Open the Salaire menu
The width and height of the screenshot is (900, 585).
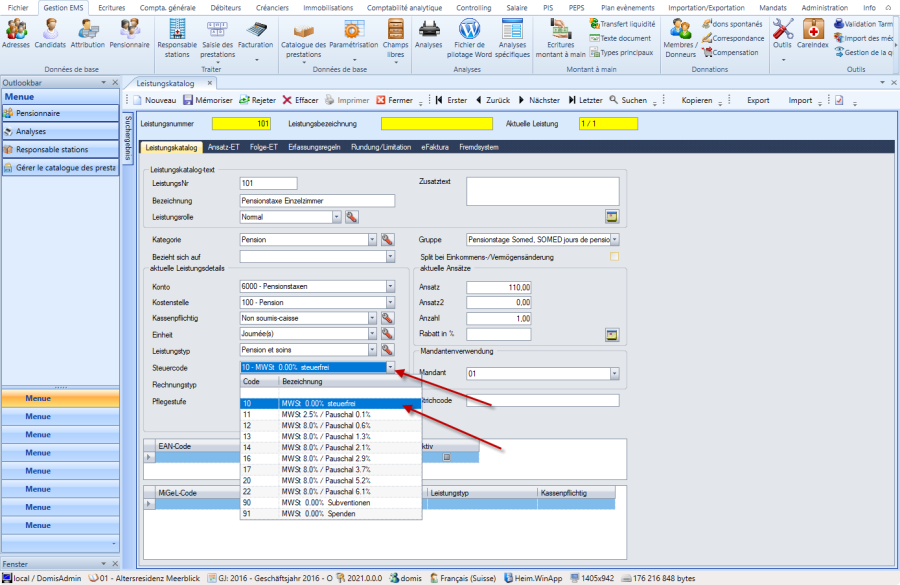pos(517,7)
